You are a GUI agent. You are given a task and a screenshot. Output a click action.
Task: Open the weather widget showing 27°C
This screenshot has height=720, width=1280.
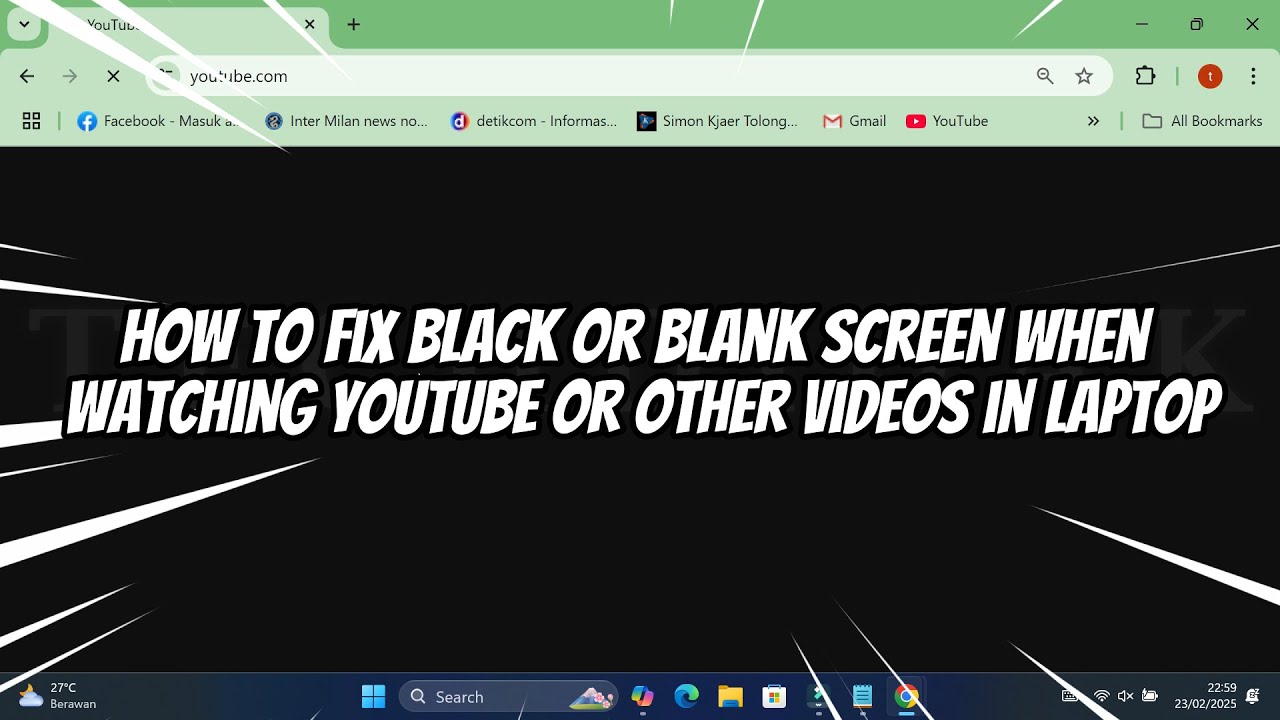point(58,696)
